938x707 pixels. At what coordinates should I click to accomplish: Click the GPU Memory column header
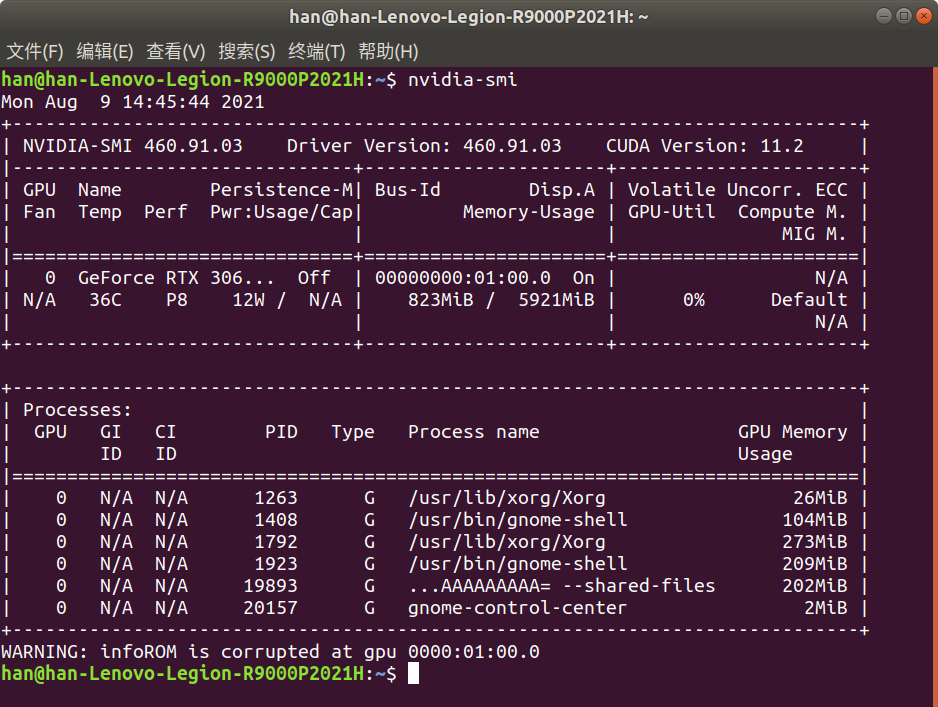tap(793, 432)
